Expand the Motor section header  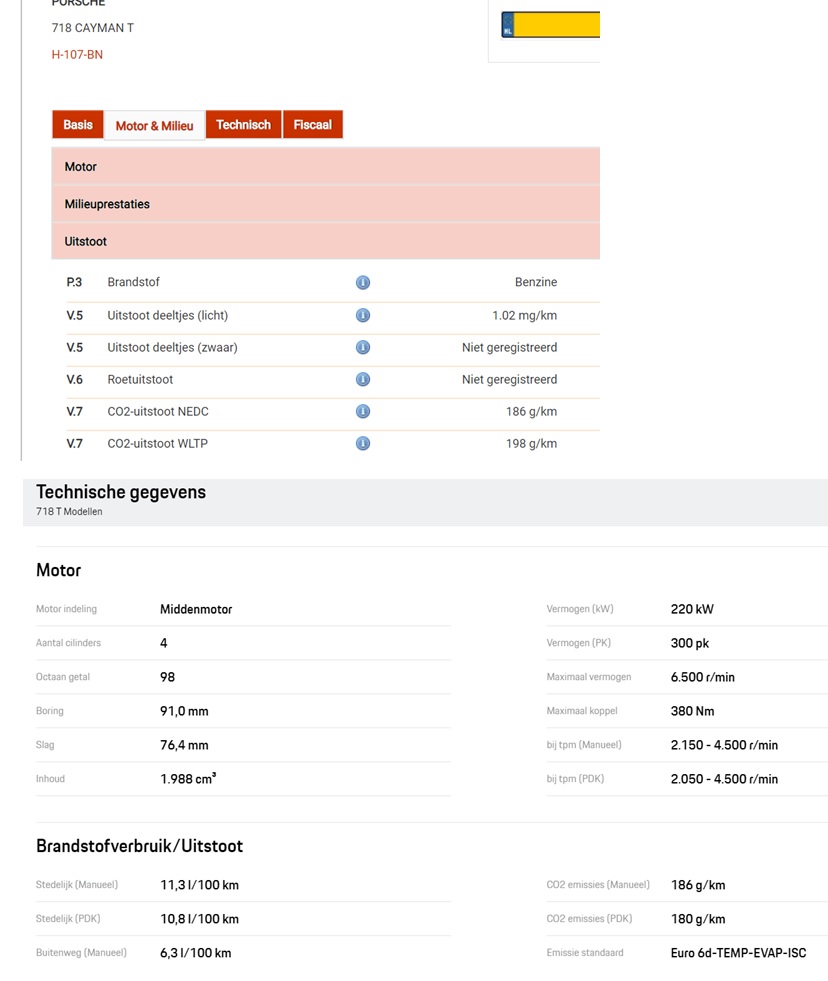325,166
